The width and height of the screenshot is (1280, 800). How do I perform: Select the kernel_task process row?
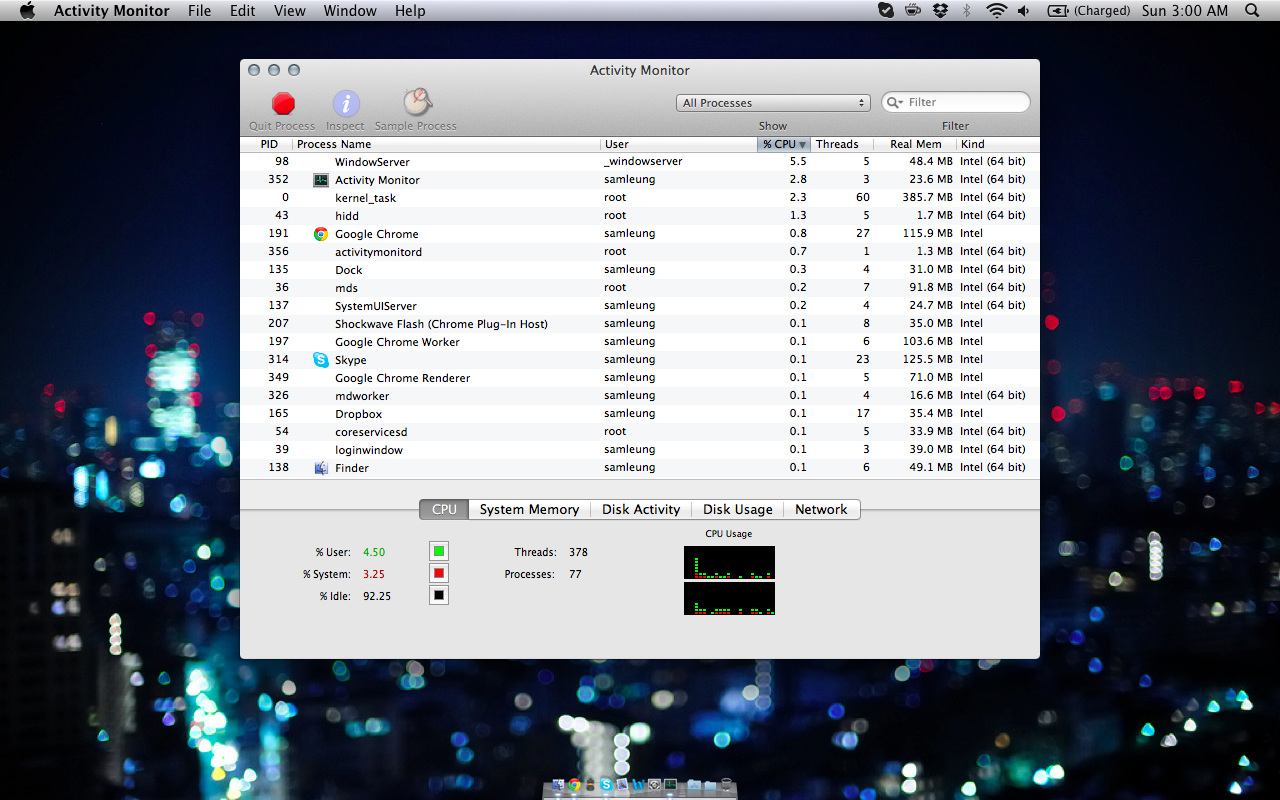click(x=640, y=198)
